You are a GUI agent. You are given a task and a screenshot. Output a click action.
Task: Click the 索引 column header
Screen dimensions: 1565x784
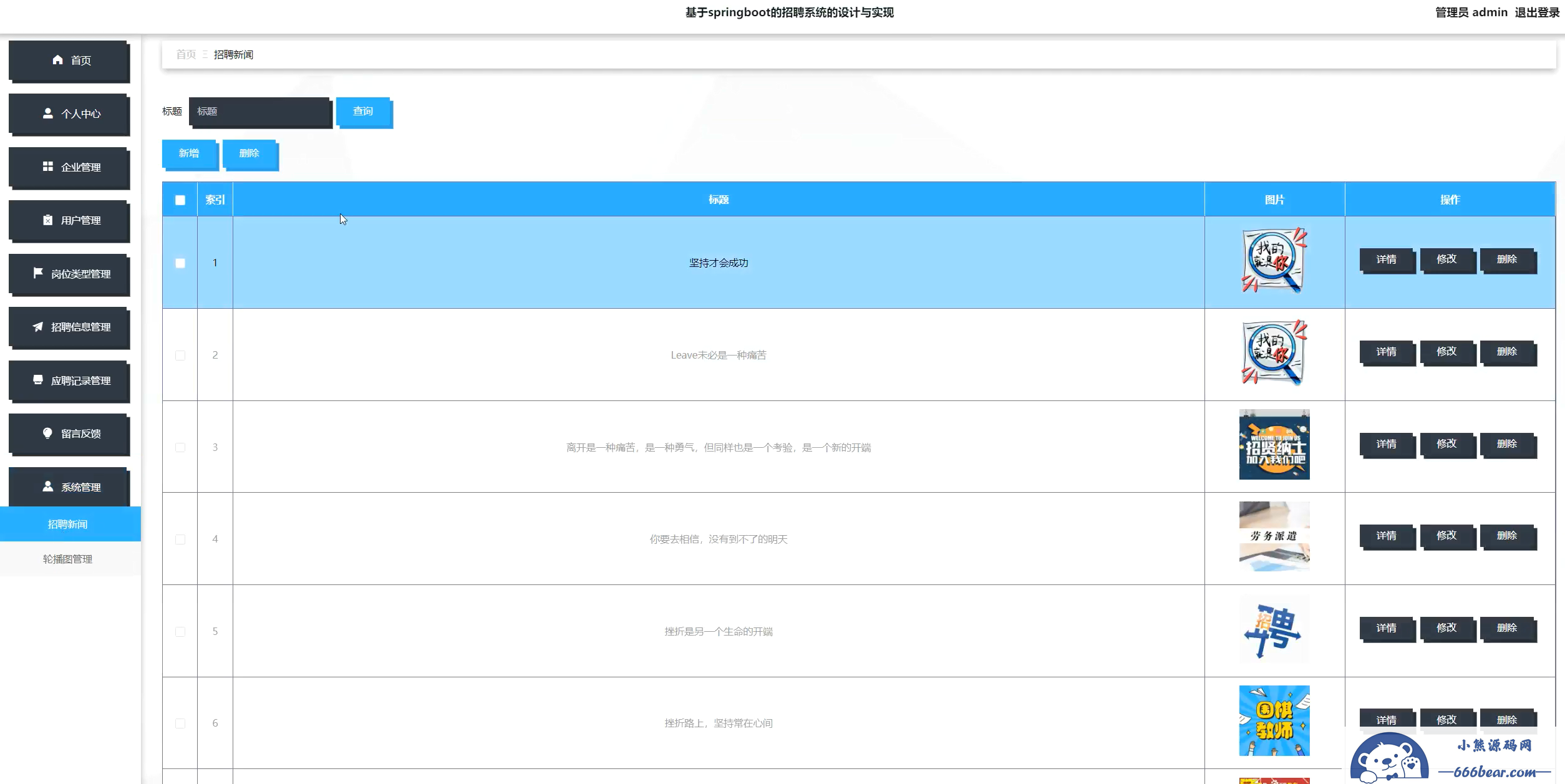pyautogui.click(x=215, y=200)
